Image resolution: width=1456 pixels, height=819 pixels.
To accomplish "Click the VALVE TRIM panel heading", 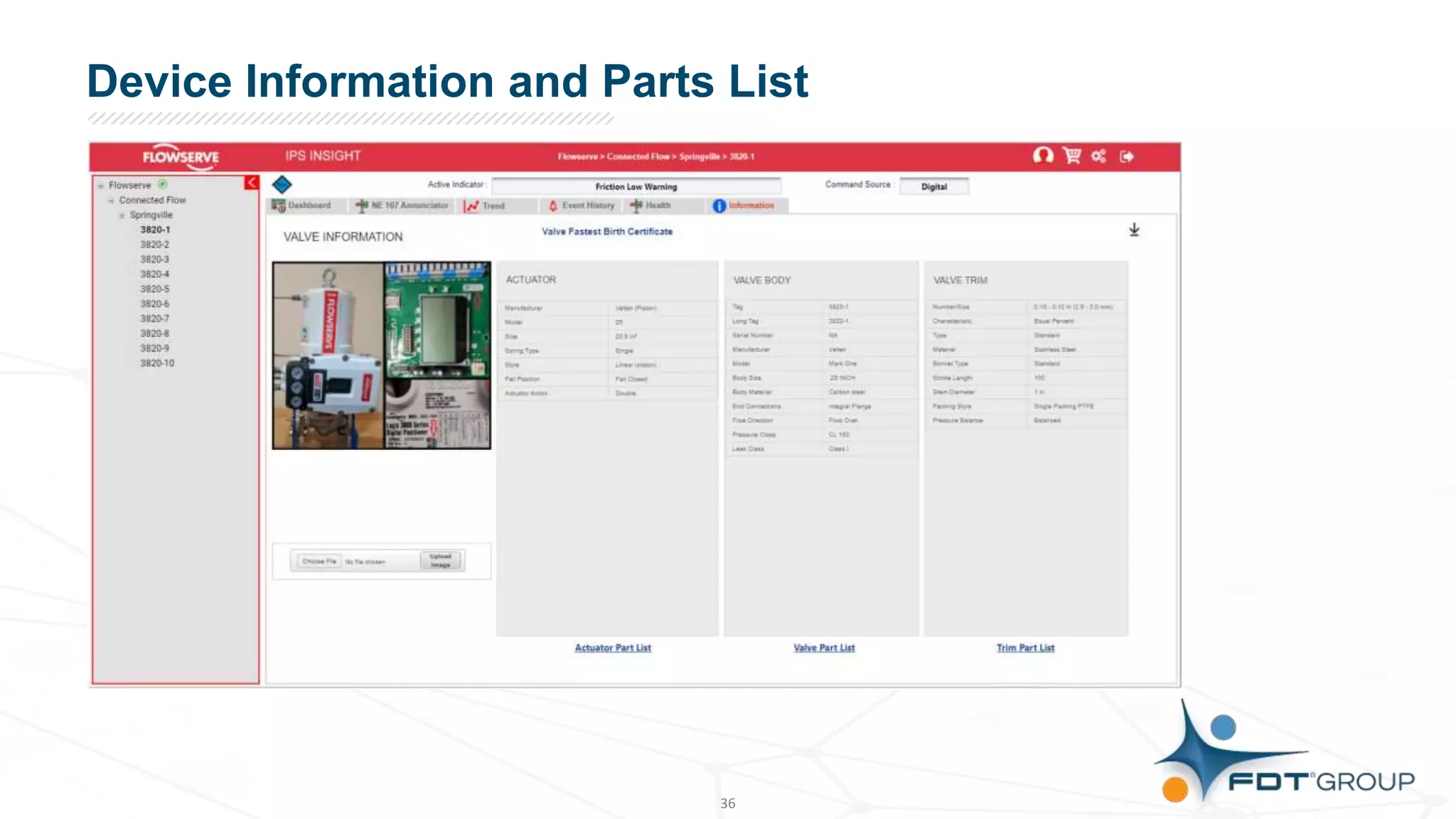I will (x=960, y=280).
